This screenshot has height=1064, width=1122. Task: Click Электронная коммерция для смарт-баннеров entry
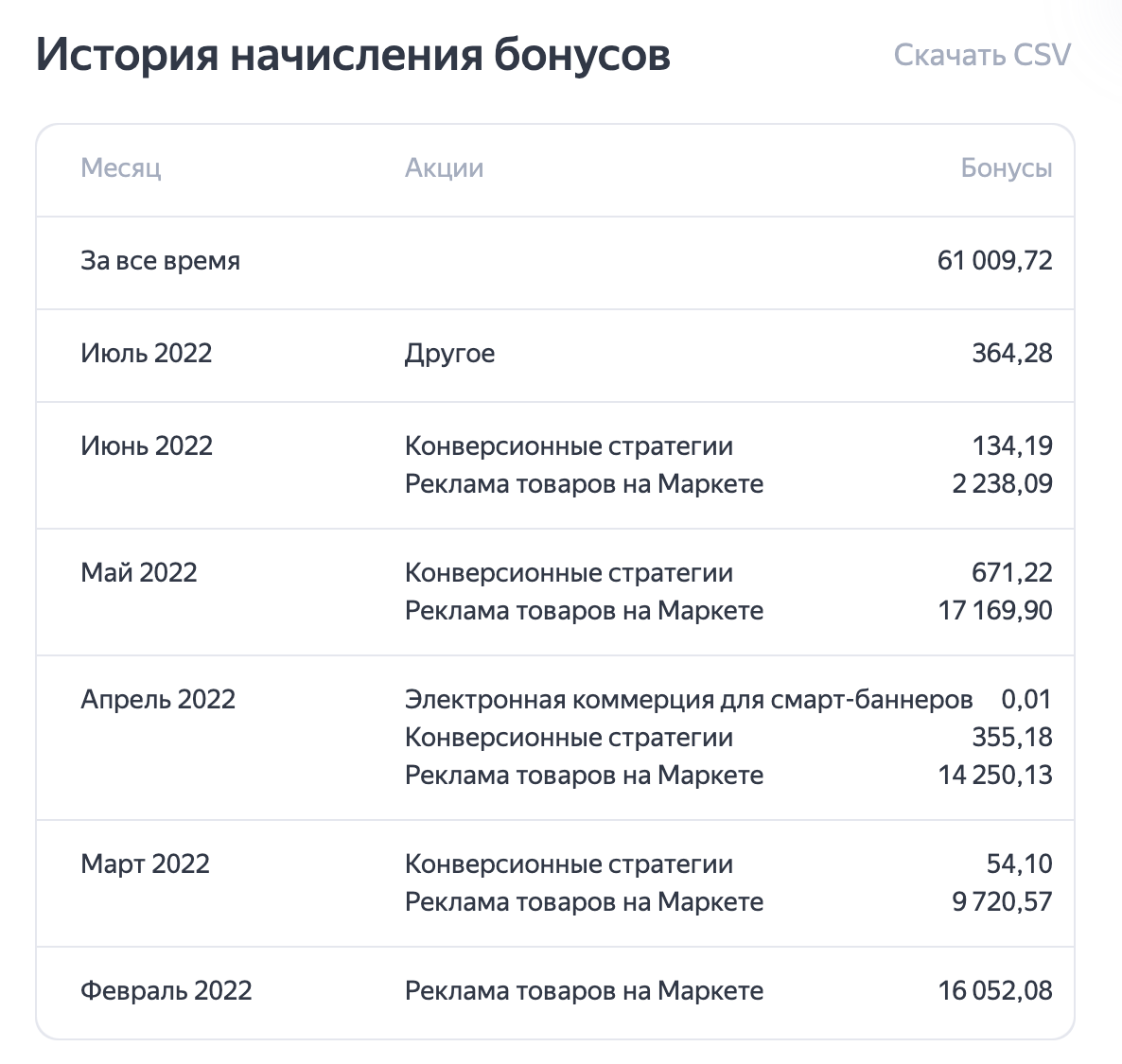tap(688, 700)
